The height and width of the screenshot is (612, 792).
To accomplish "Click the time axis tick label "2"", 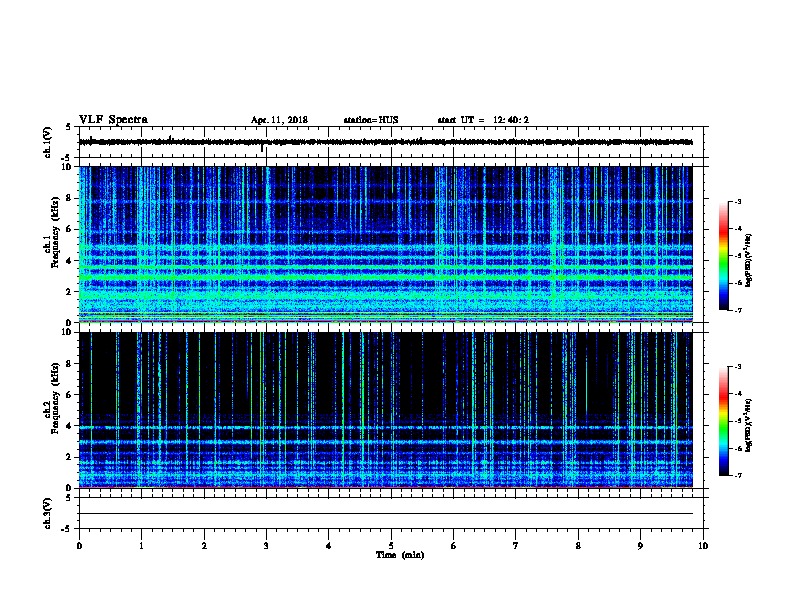I will tap(204, 546).
